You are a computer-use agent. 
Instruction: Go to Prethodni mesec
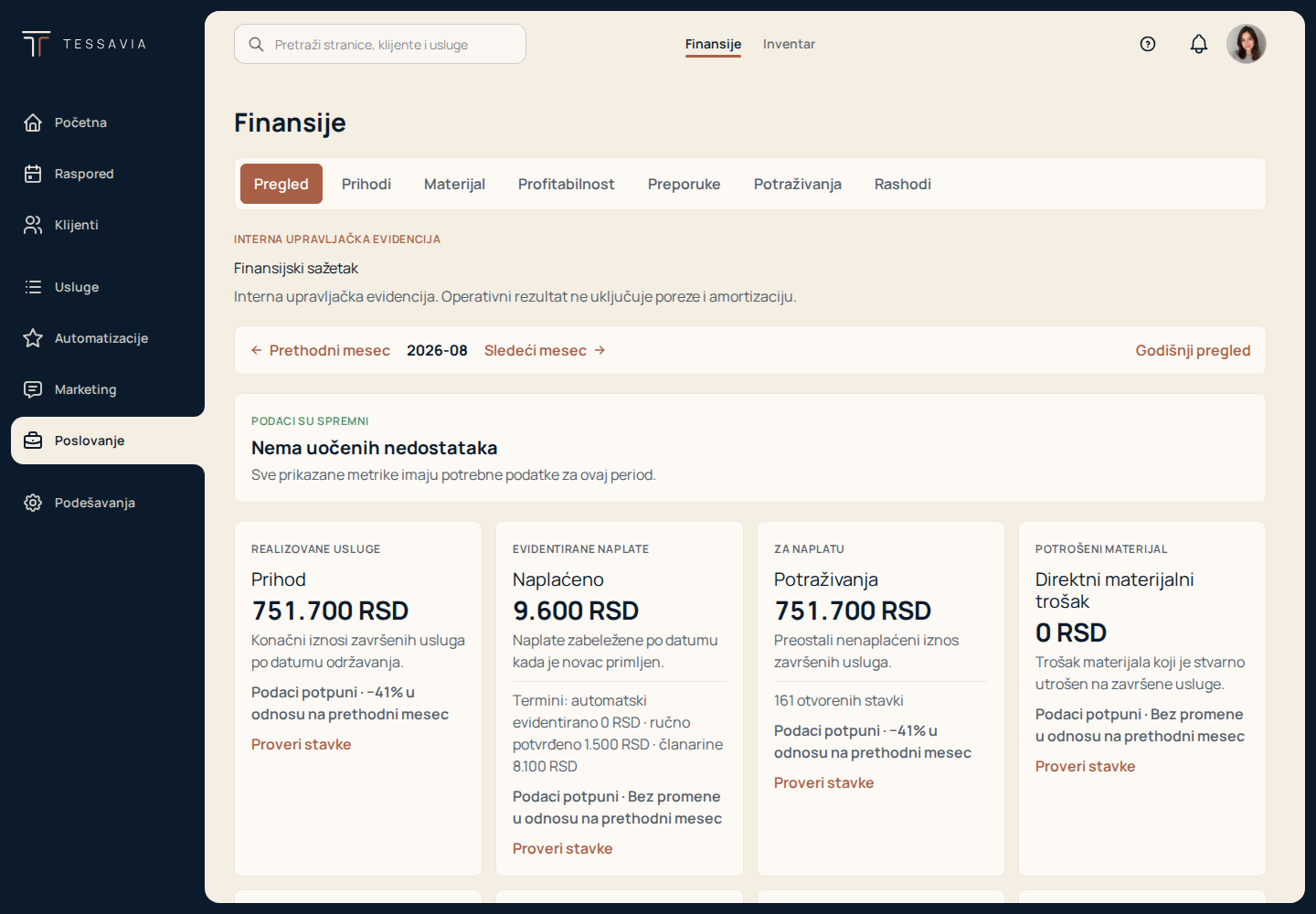(320, 350)
